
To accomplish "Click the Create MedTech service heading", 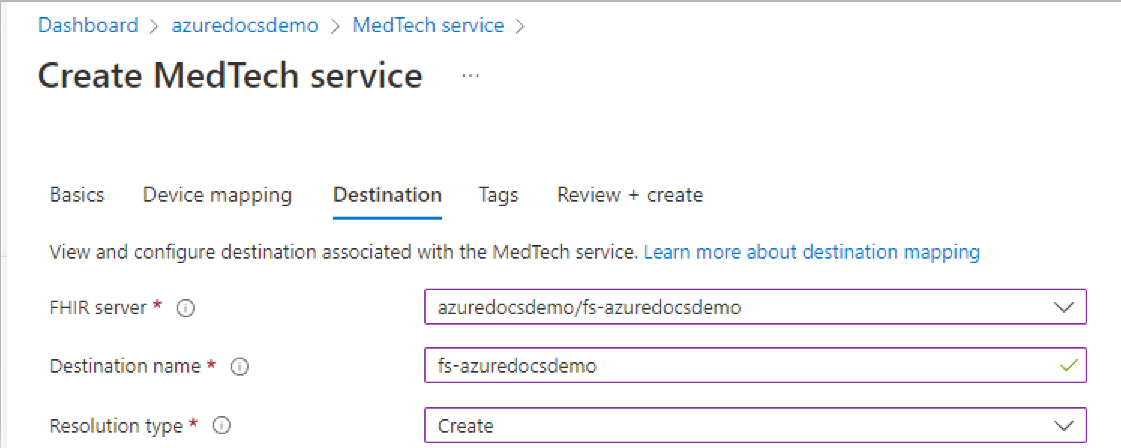I will (229, 76).
